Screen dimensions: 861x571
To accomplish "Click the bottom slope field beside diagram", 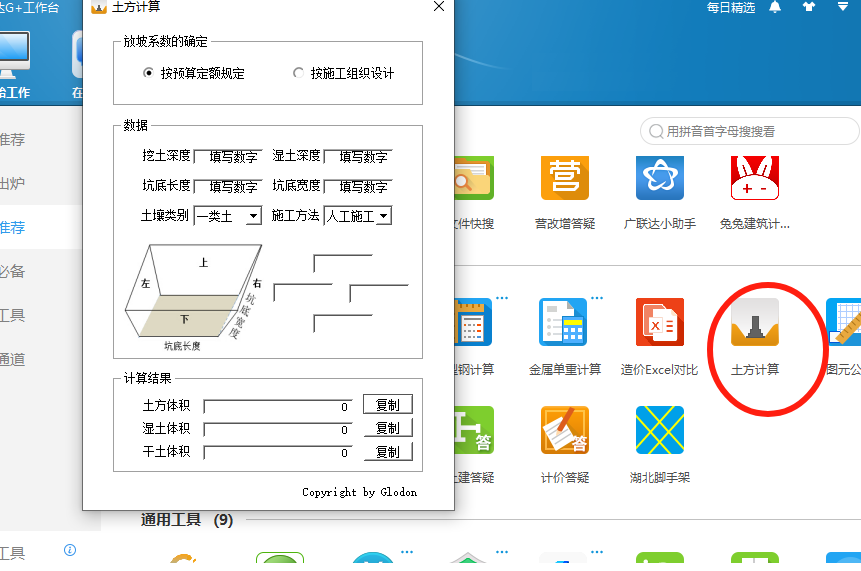I will tap(343, 323).
